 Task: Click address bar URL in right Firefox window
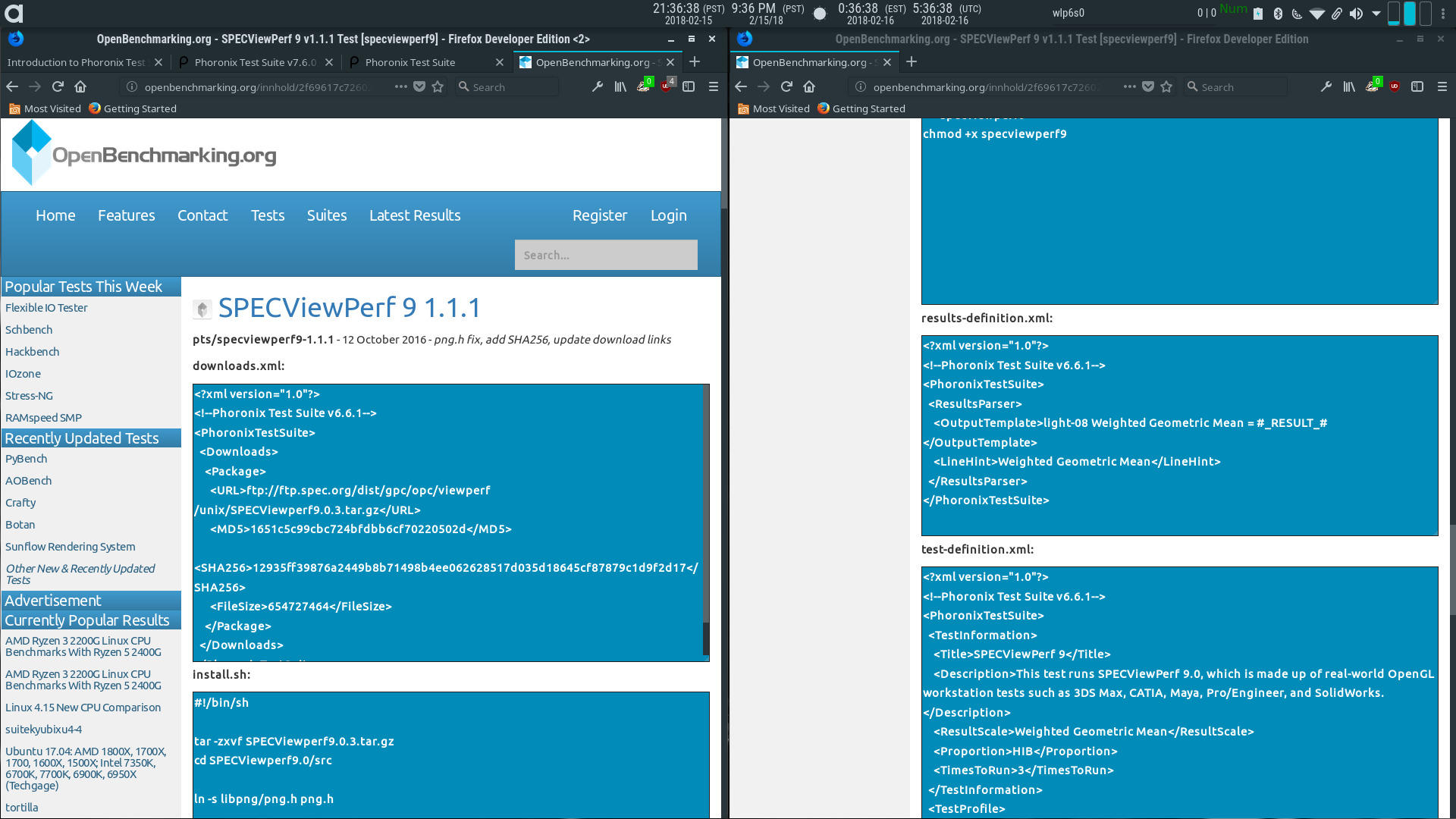pos(985,87)
